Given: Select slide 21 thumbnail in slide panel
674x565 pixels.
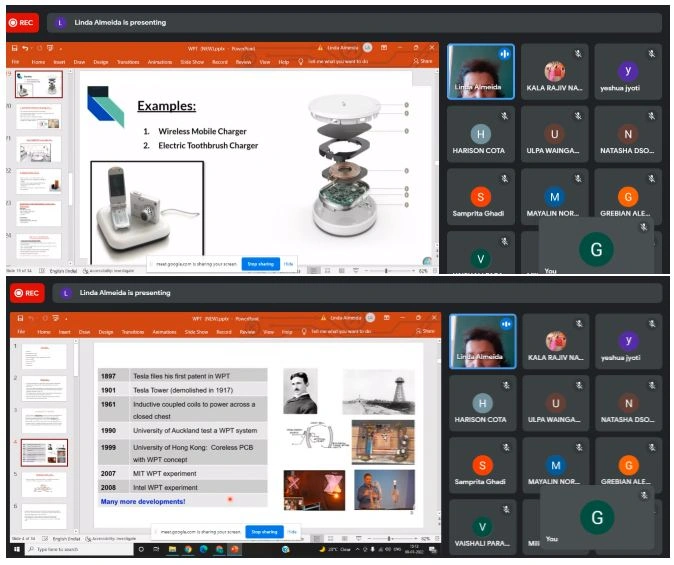Looking at the screenshot, I should (x=39, y=150).
